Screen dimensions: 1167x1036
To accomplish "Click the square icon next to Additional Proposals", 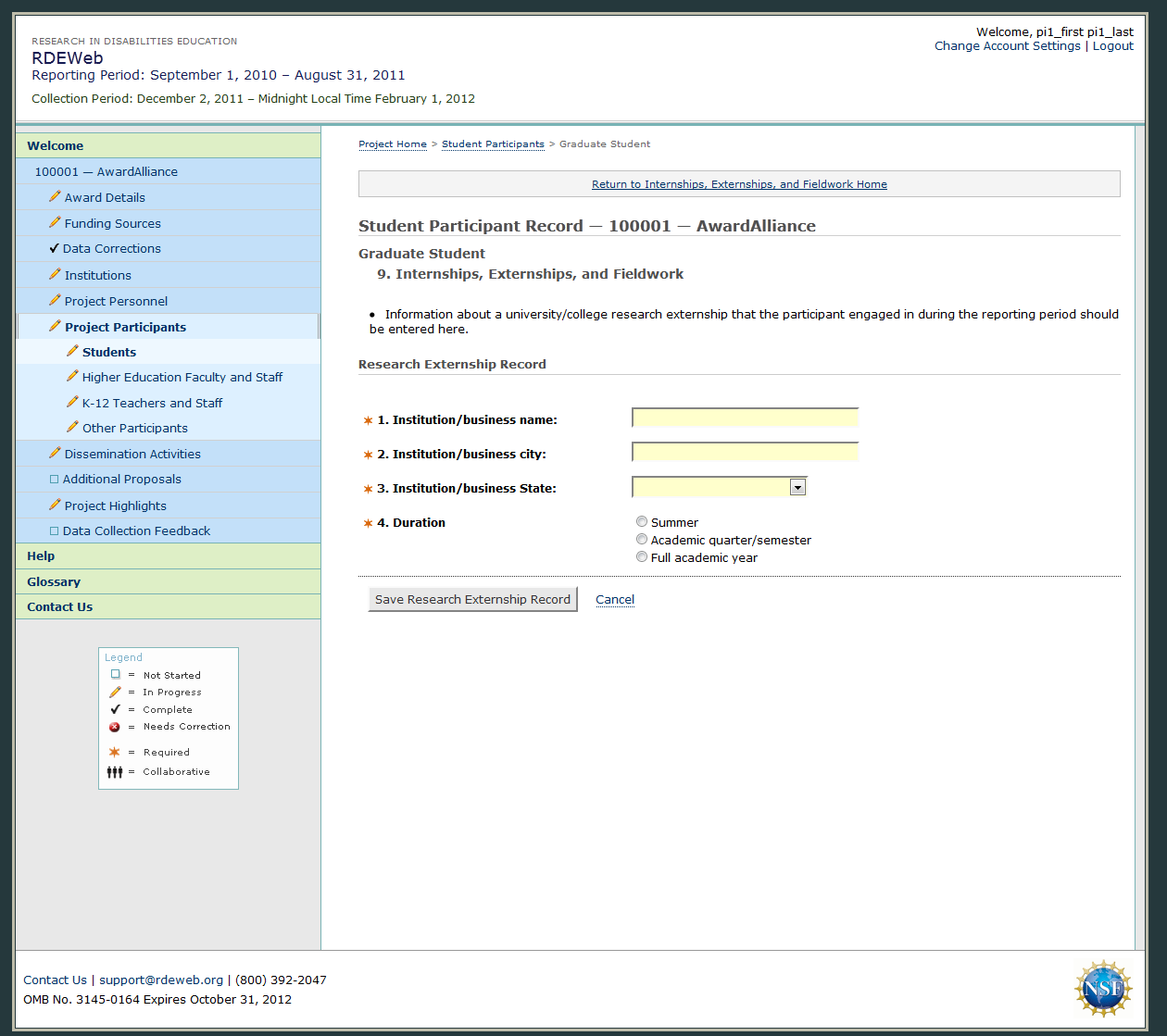I will tap(54, 480).
